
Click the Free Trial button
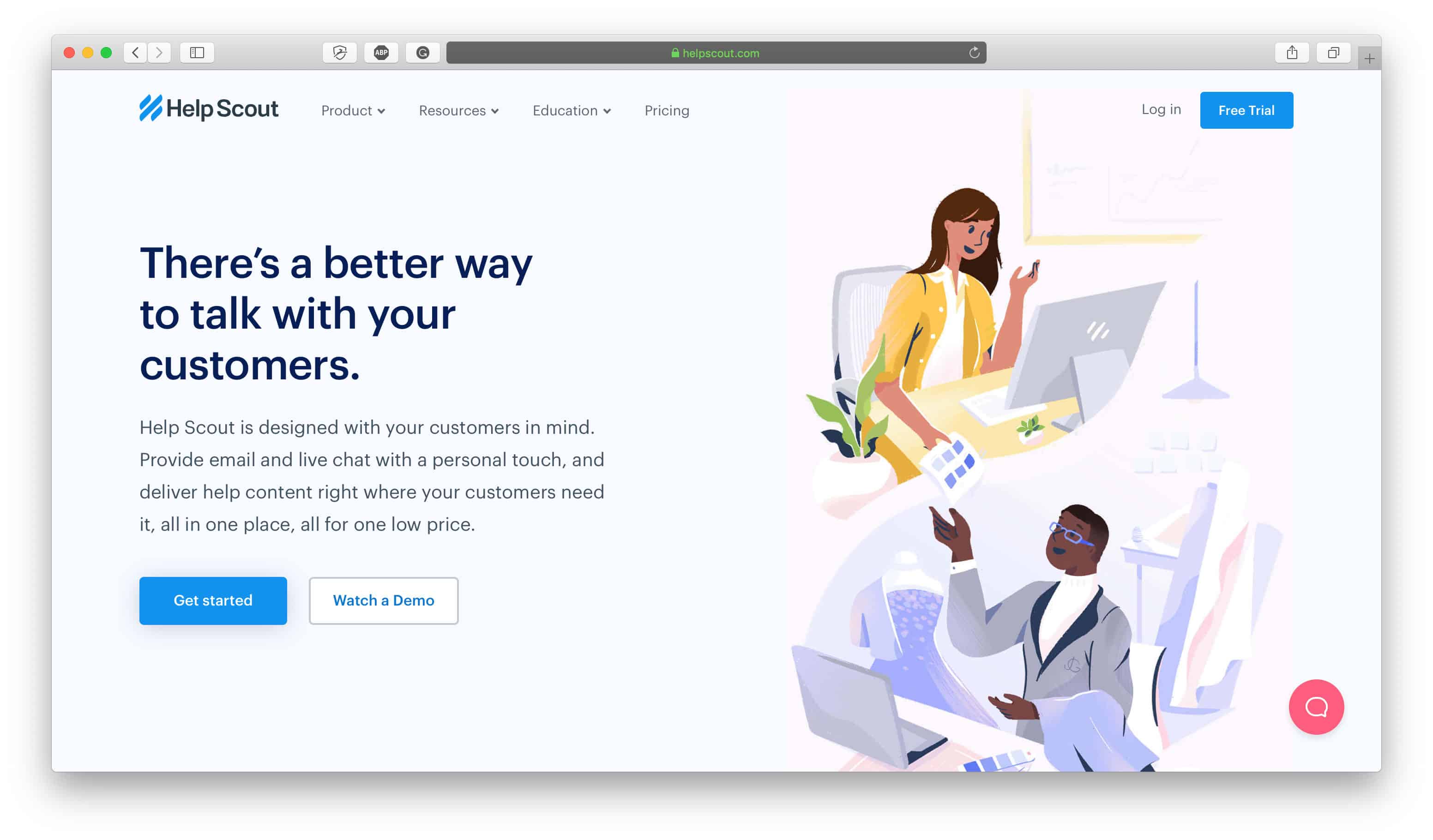(1247, 110)
